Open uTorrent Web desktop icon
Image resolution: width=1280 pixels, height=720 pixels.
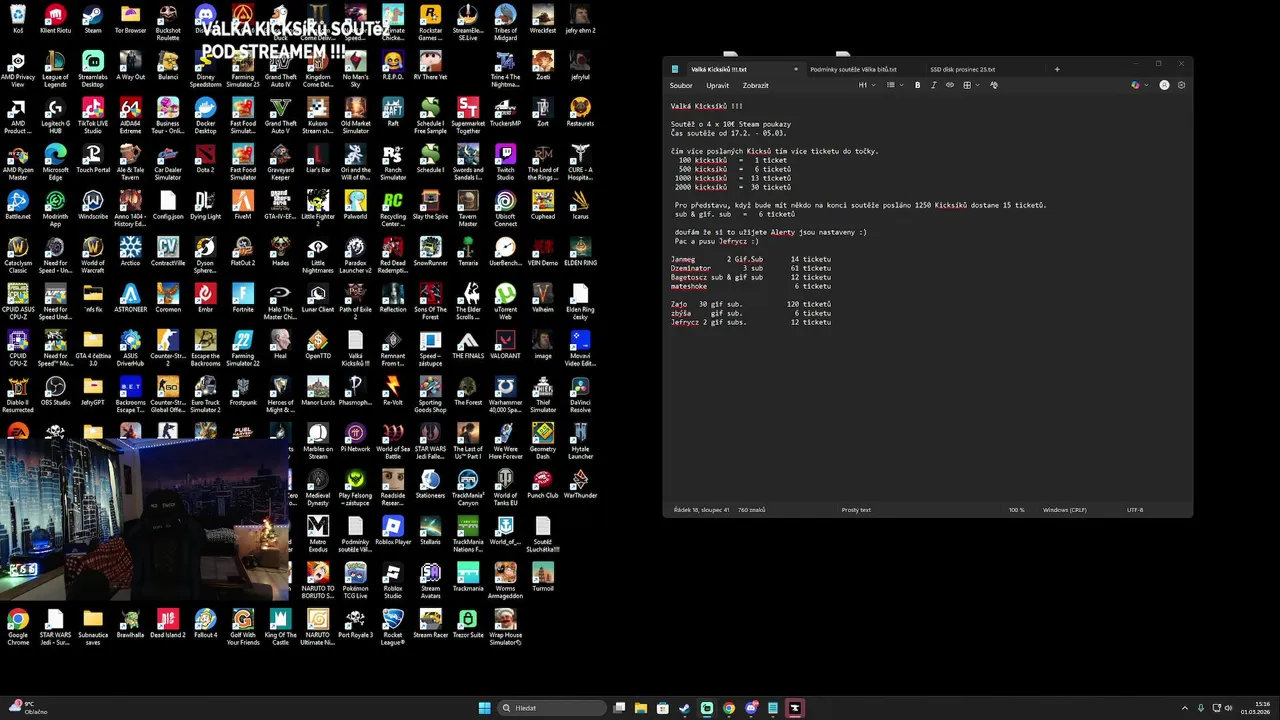pos(505,301)
